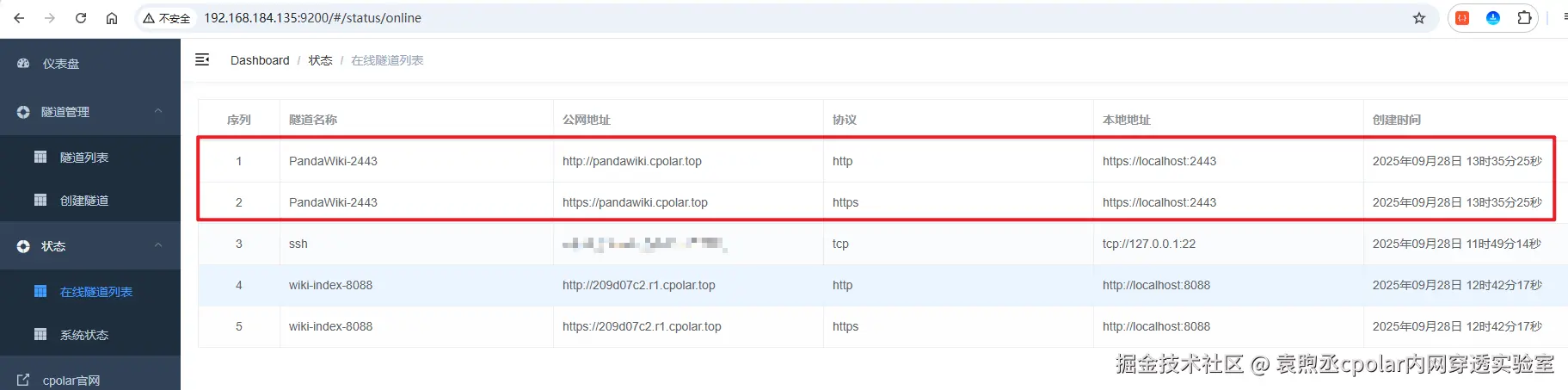Click https://localhost:2443 in row 1

(x=1159, y=161)
